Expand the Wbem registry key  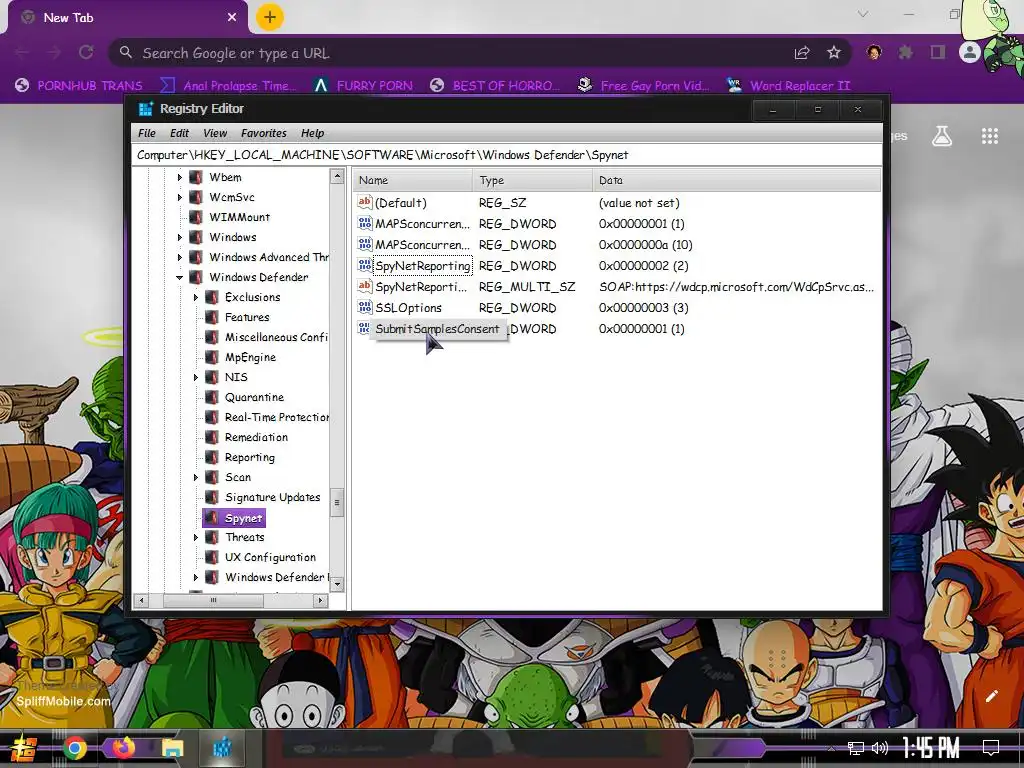[x=180, y=177]
